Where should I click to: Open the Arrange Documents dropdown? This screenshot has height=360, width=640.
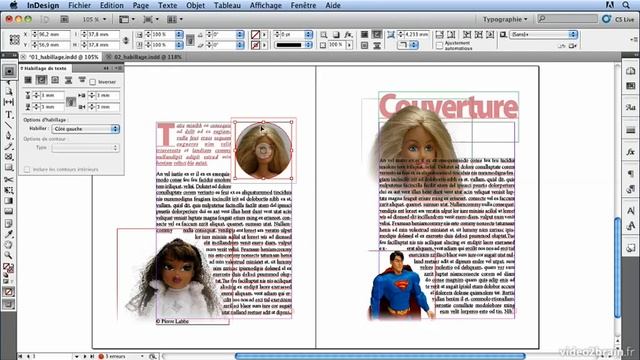coord(175,19)
